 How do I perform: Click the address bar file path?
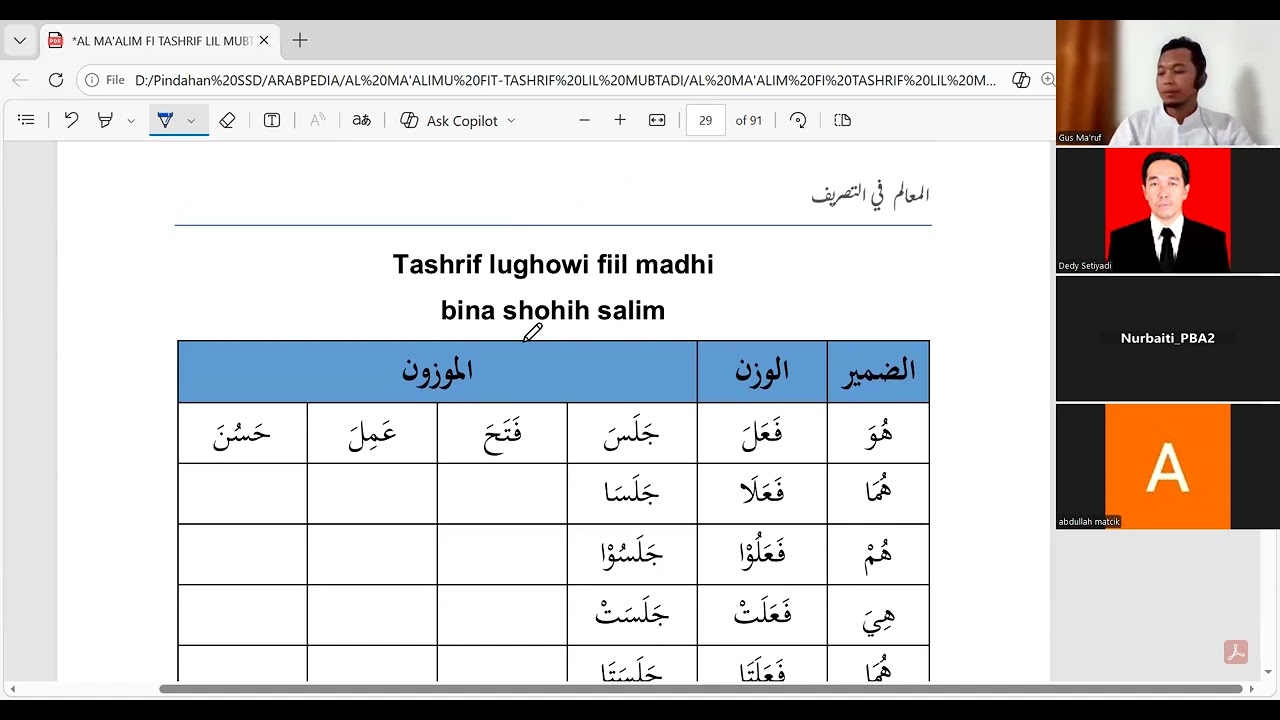click(x=565, y=80)
